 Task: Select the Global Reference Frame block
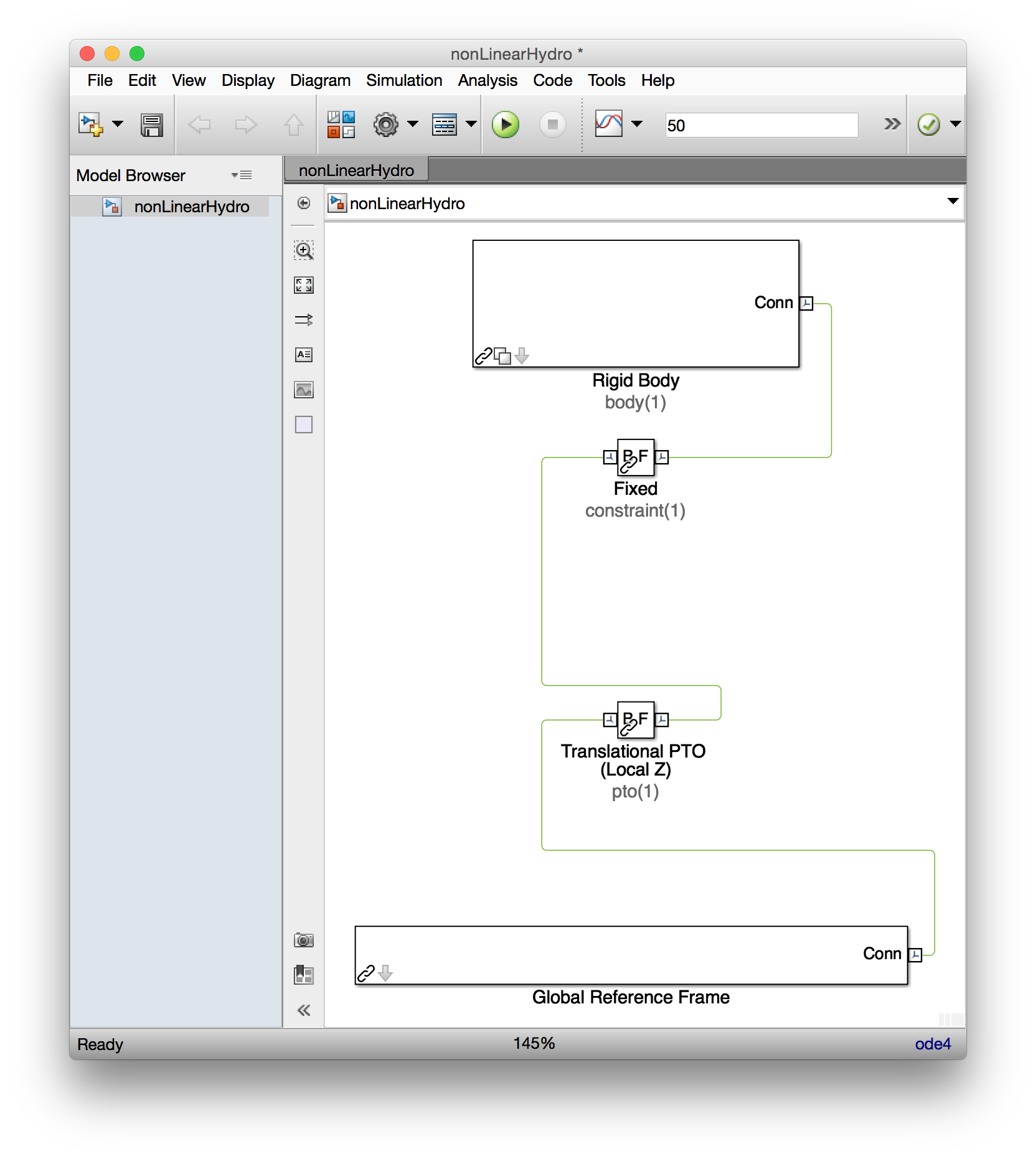(631, 955)
